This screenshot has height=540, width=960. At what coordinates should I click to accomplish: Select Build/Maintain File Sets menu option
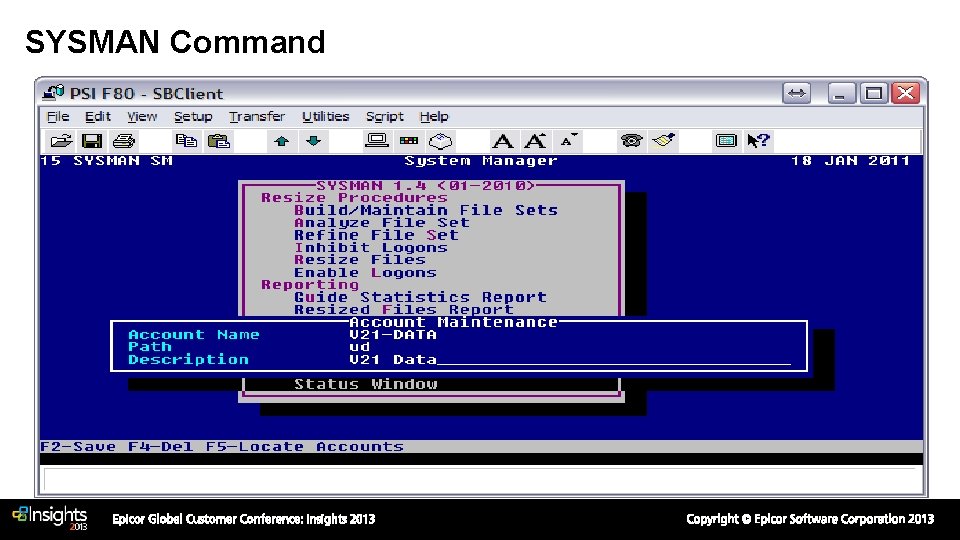pos(426,210)
